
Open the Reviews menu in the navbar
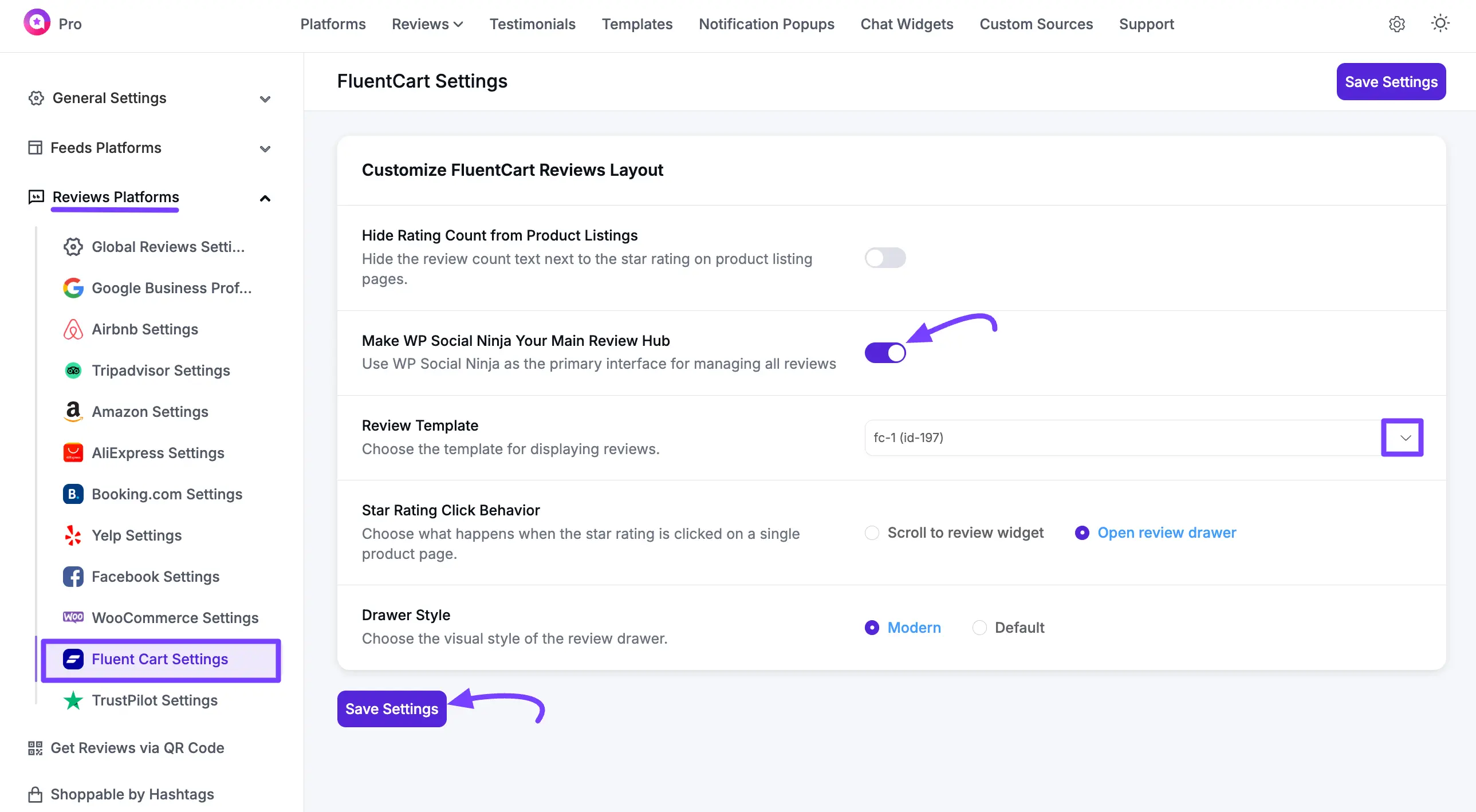point(426,23)
